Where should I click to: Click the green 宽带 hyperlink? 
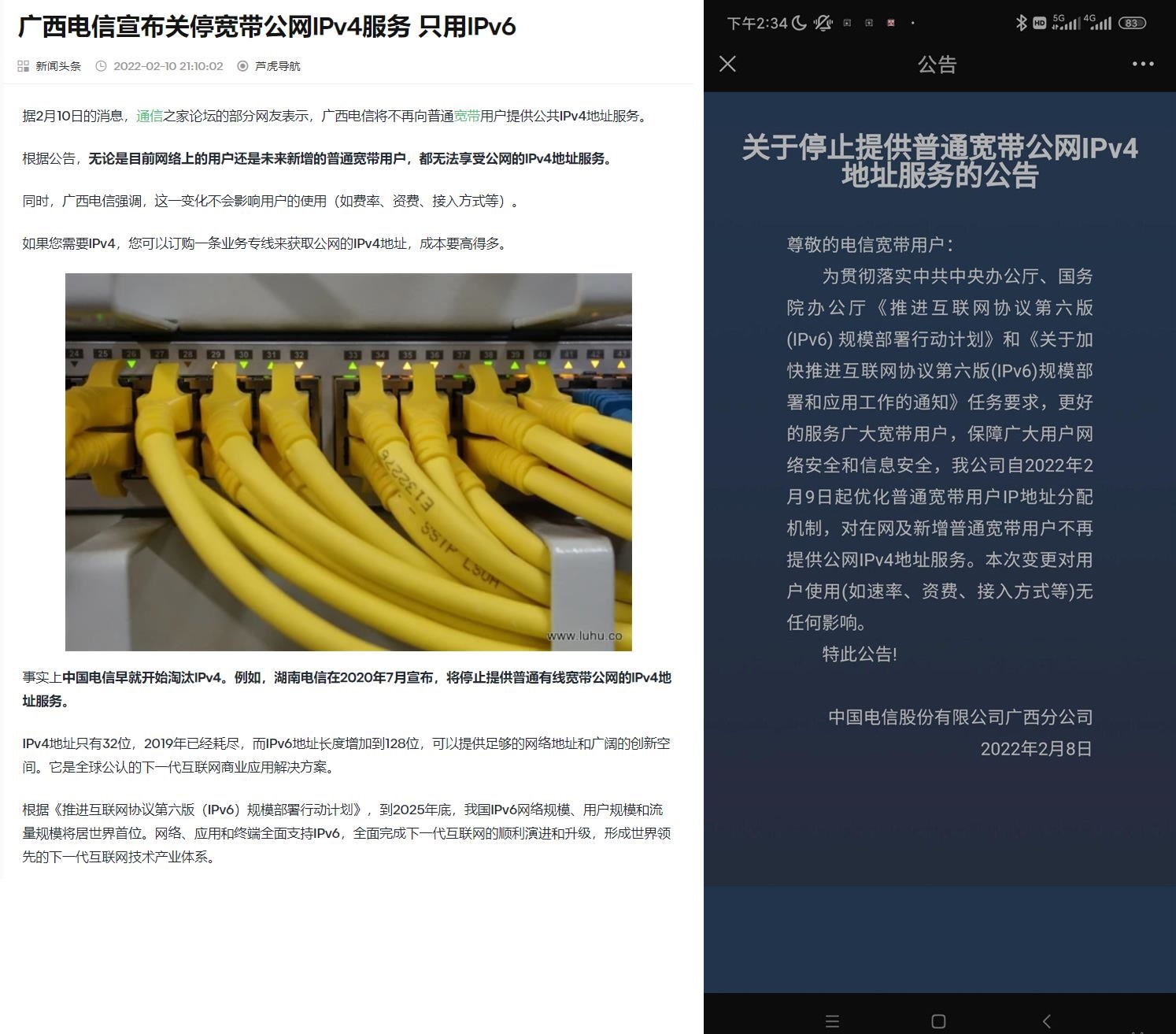click(467, 116)
